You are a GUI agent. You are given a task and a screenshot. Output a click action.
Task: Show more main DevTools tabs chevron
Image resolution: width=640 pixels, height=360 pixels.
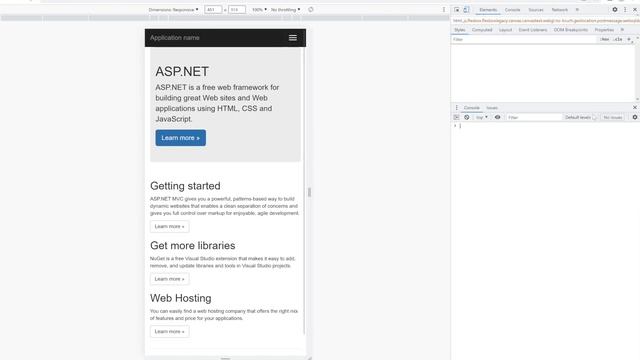point(577,10)
